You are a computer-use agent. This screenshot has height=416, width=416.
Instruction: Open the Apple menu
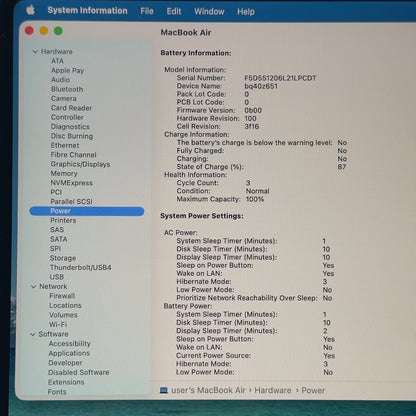click(x=31, y=10)
